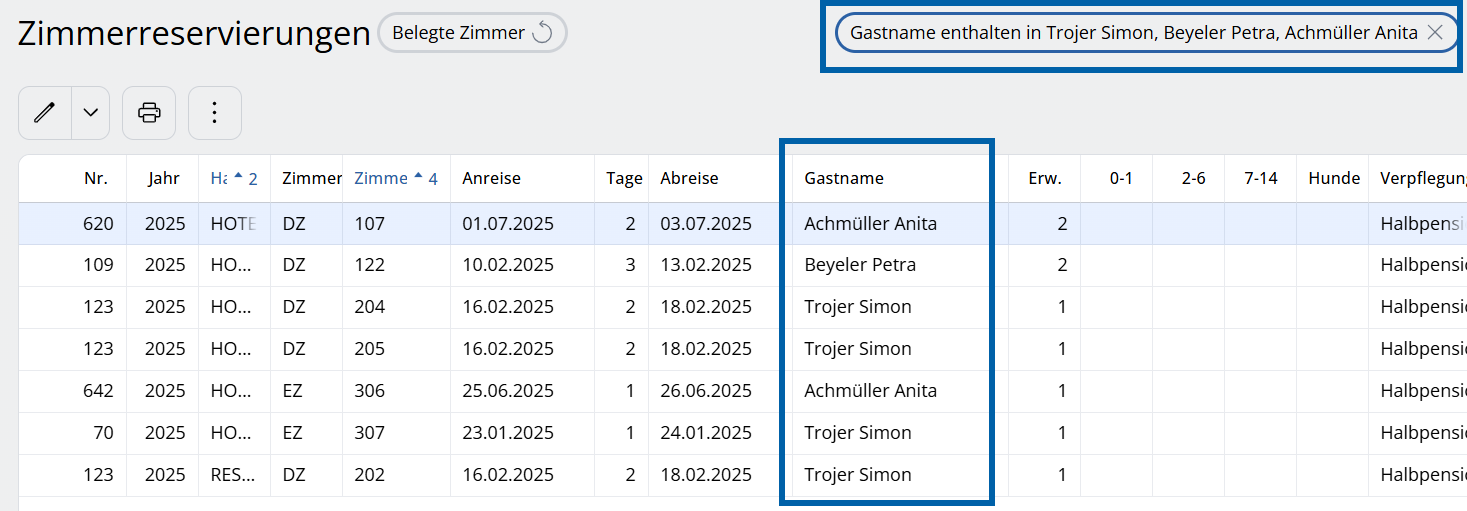The image size is (1467, 511).
Task: Sort by the Anreise column header
Action: [491, 179]
